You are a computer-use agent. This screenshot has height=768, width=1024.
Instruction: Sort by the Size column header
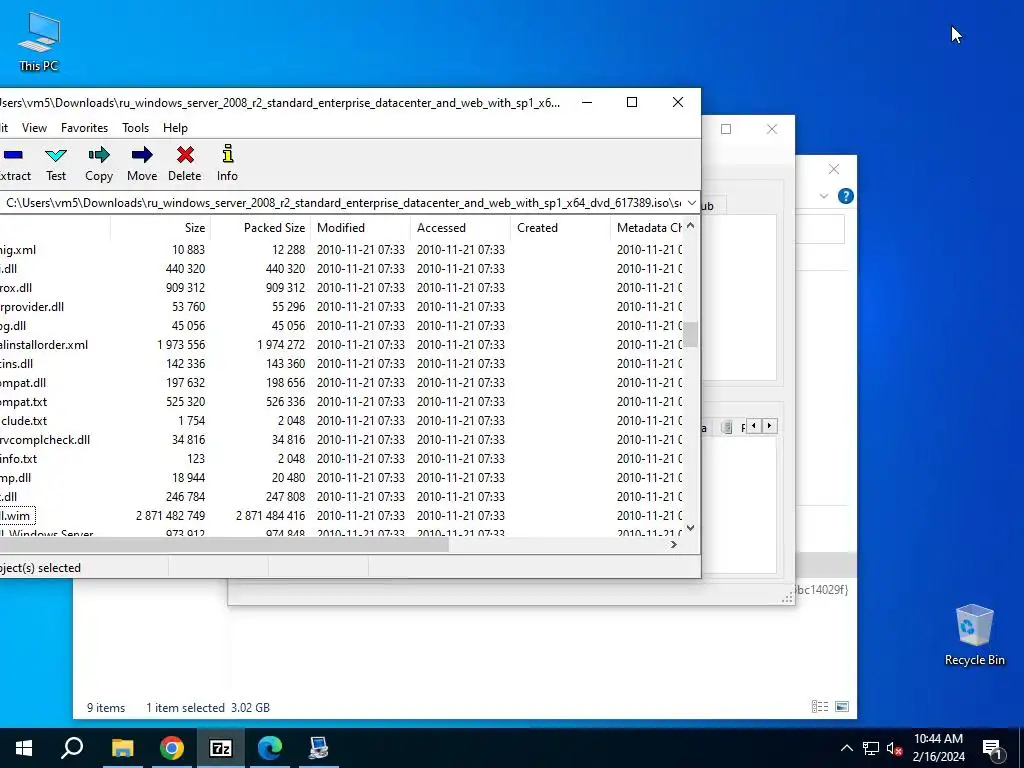click(161, 228)
